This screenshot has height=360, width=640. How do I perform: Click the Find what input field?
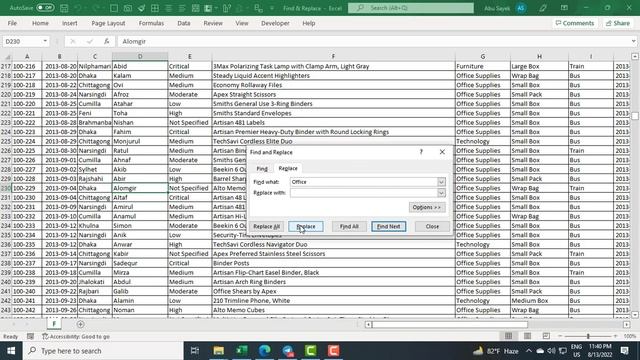click(x=364, y=182)
